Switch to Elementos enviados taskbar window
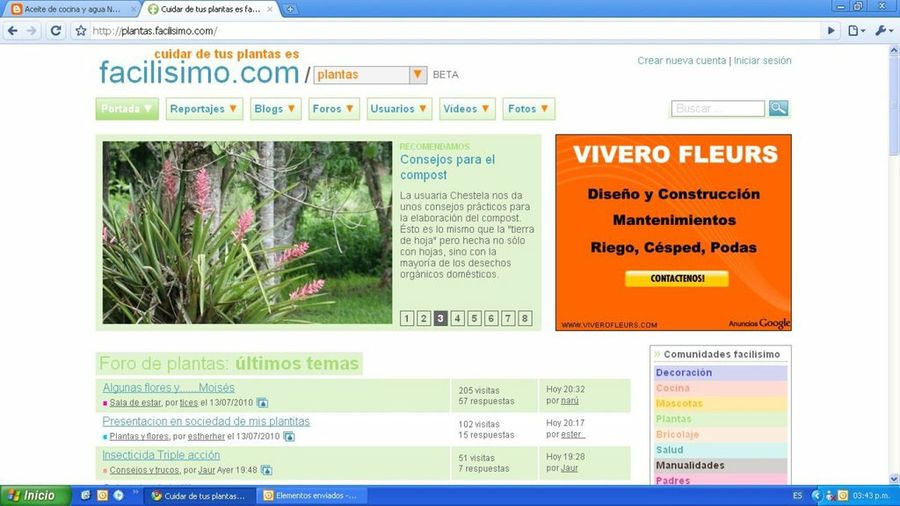 click(311, 496)
